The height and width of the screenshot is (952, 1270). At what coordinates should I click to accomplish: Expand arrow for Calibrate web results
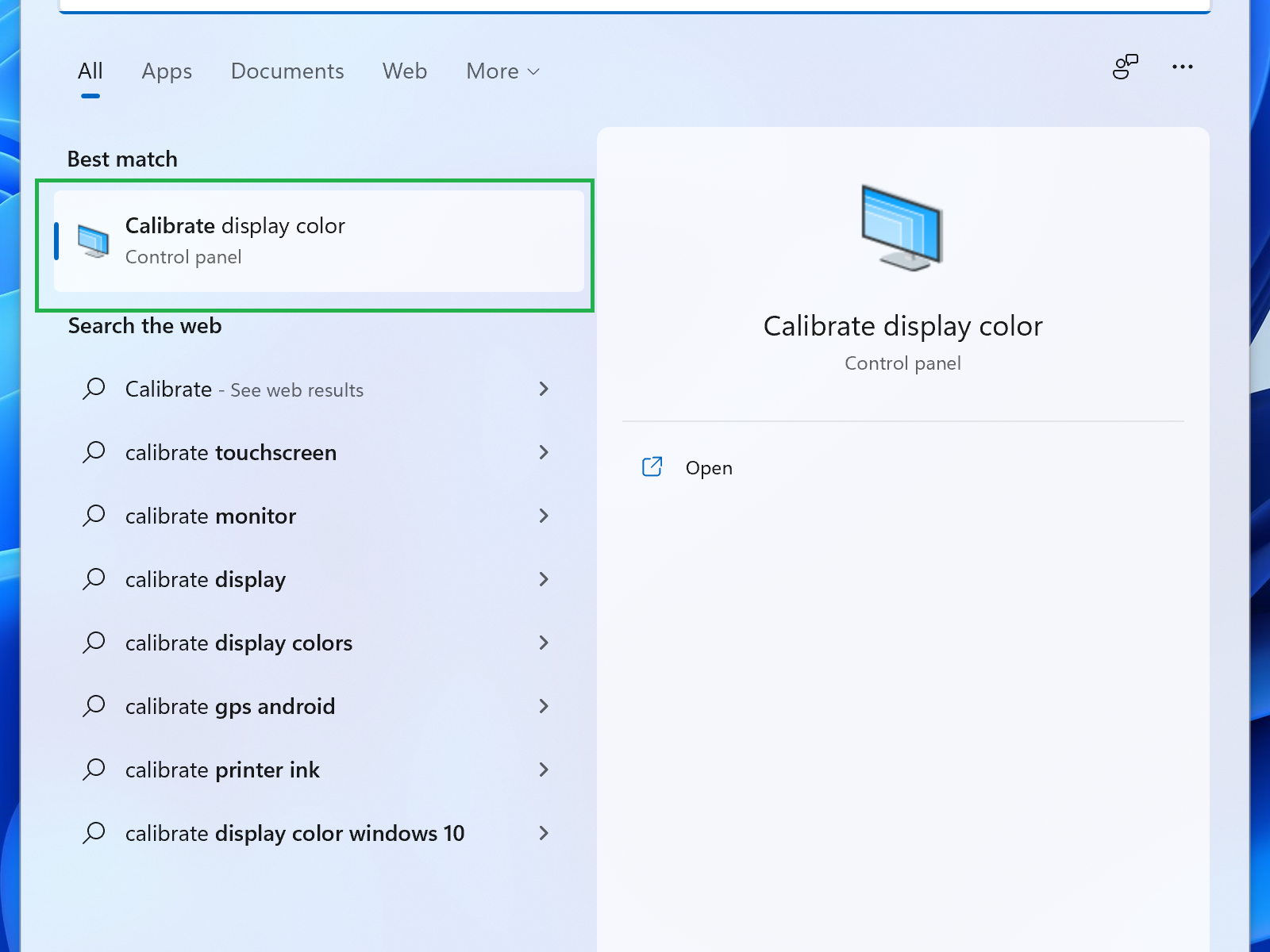click(544, 389)
